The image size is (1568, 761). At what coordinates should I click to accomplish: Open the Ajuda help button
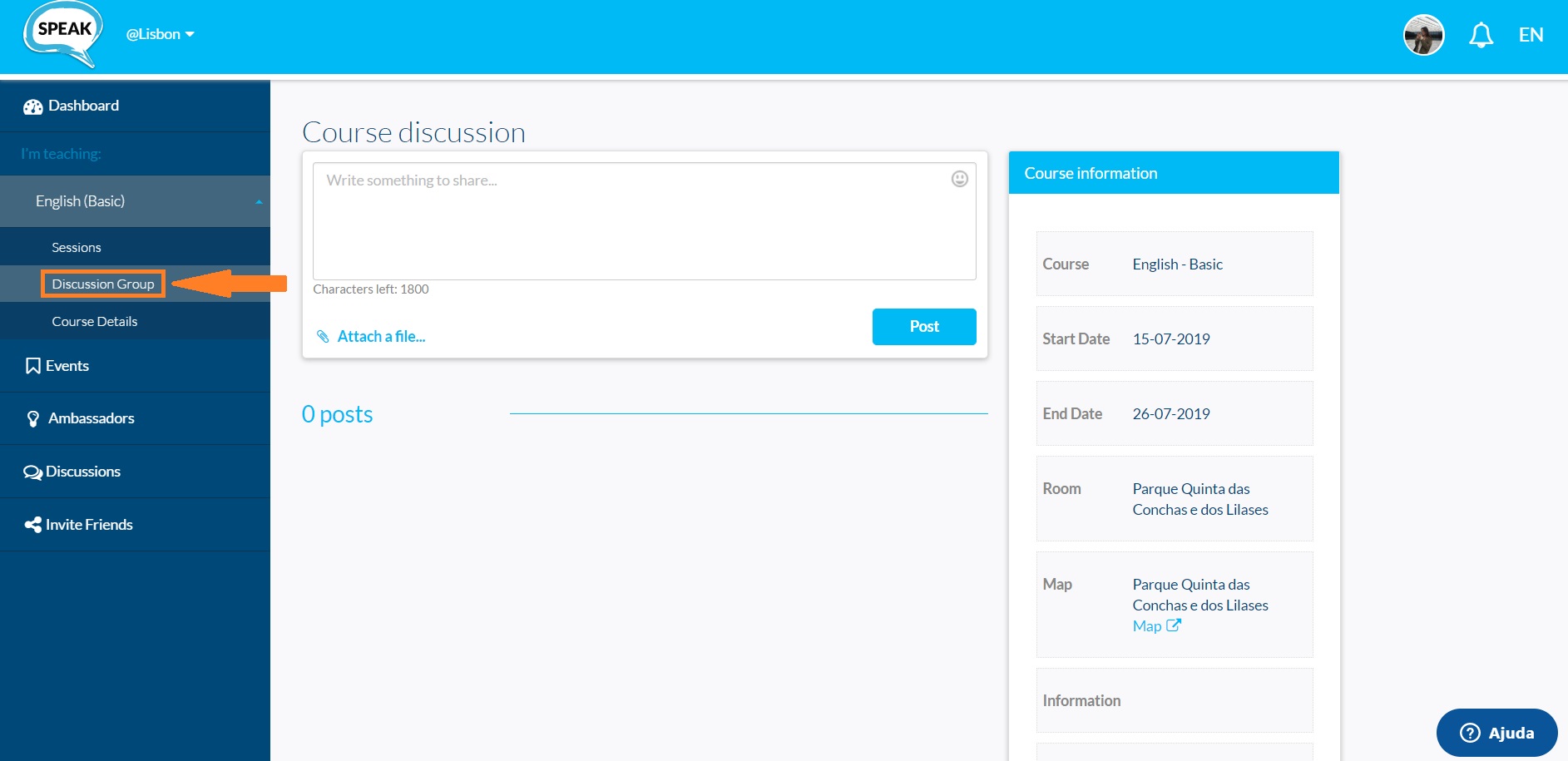(x=1496, y=733)
